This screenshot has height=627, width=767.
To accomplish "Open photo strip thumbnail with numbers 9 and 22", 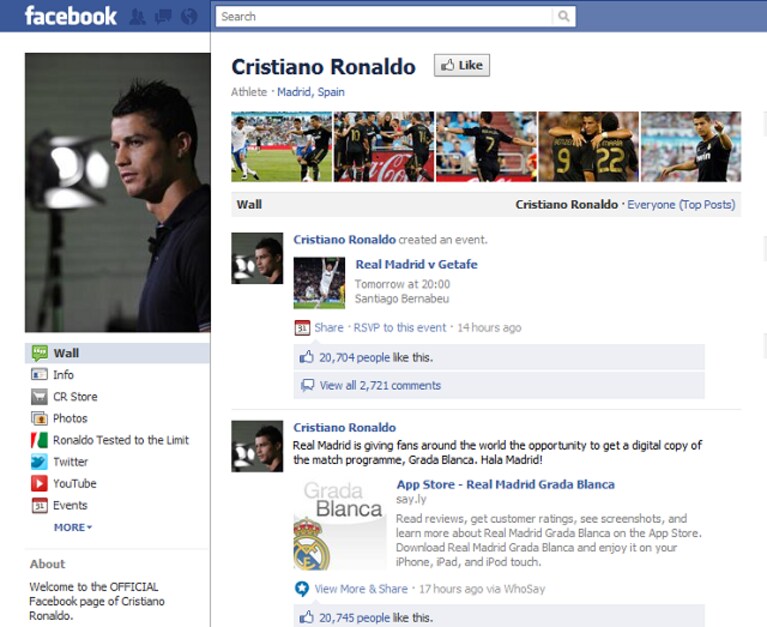I will 588,147.
